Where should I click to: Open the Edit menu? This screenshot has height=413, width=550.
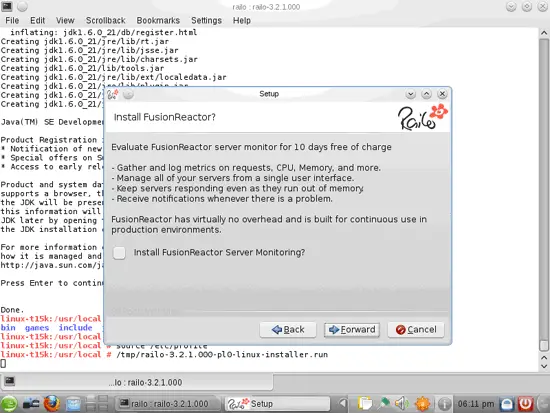tap(38, 21)
